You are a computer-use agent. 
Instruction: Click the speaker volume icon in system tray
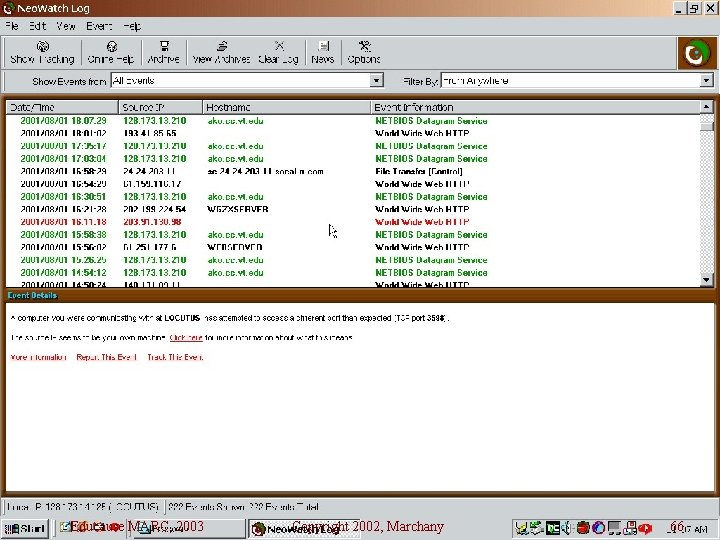(x=568, y=529)
